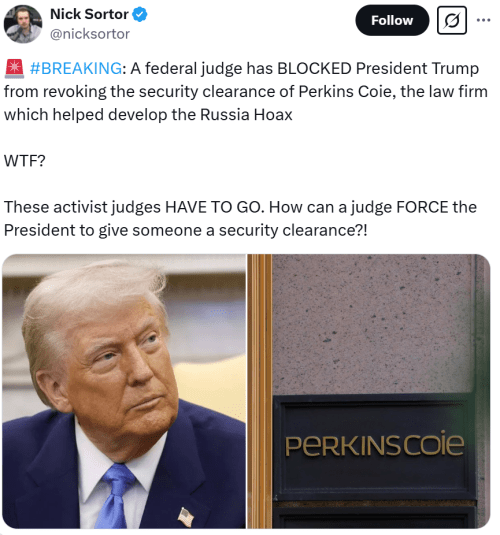Image resolution: width=500 pixels, height=535 pixels.
Task: Open Nick Sortor's profile avatar
Action: pyautogui.click(x=23, y=24)
